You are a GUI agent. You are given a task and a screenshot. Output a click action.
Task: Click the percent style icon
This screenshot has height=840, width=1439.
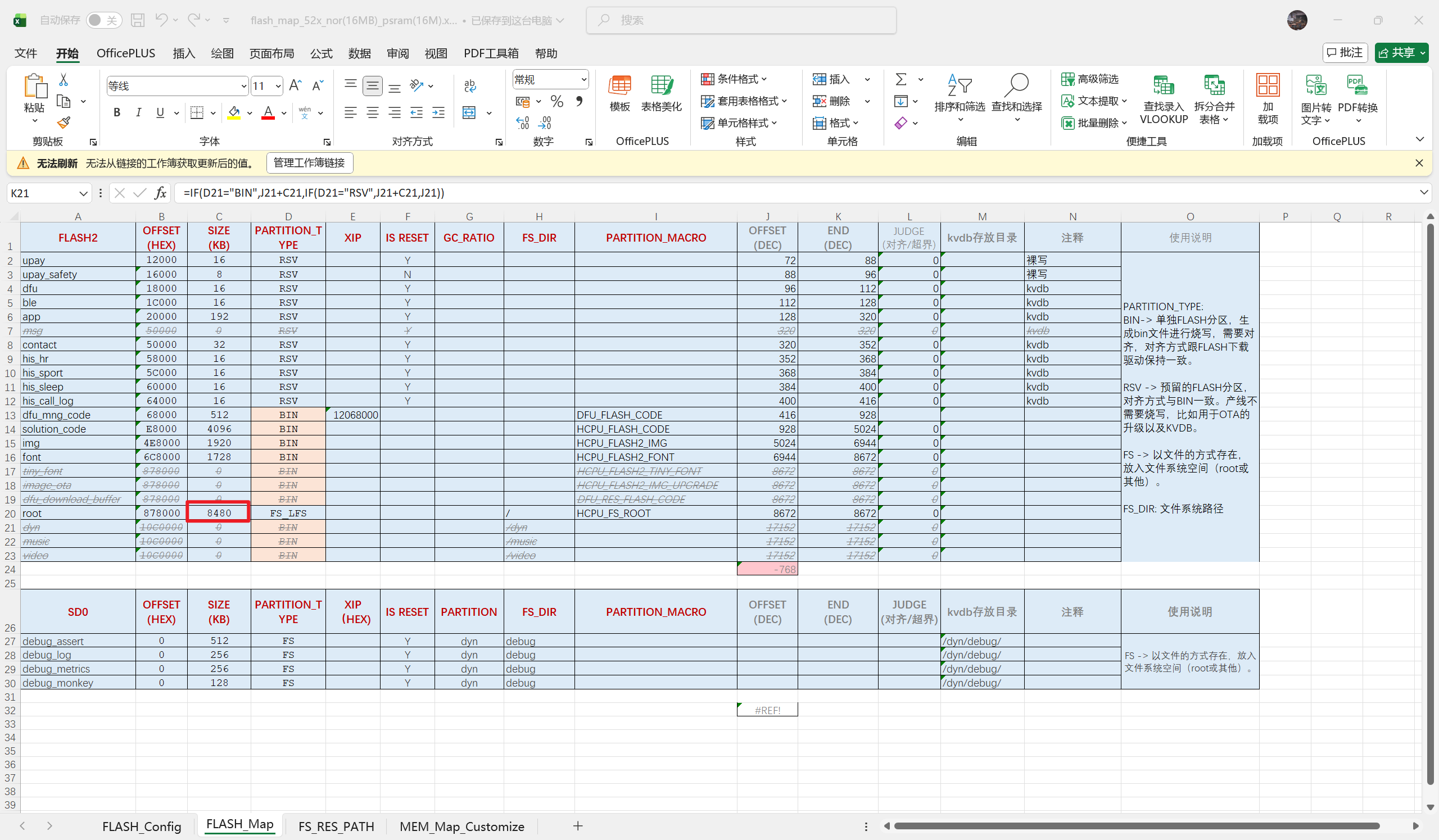pyautogui.click(x=556, y=102)
